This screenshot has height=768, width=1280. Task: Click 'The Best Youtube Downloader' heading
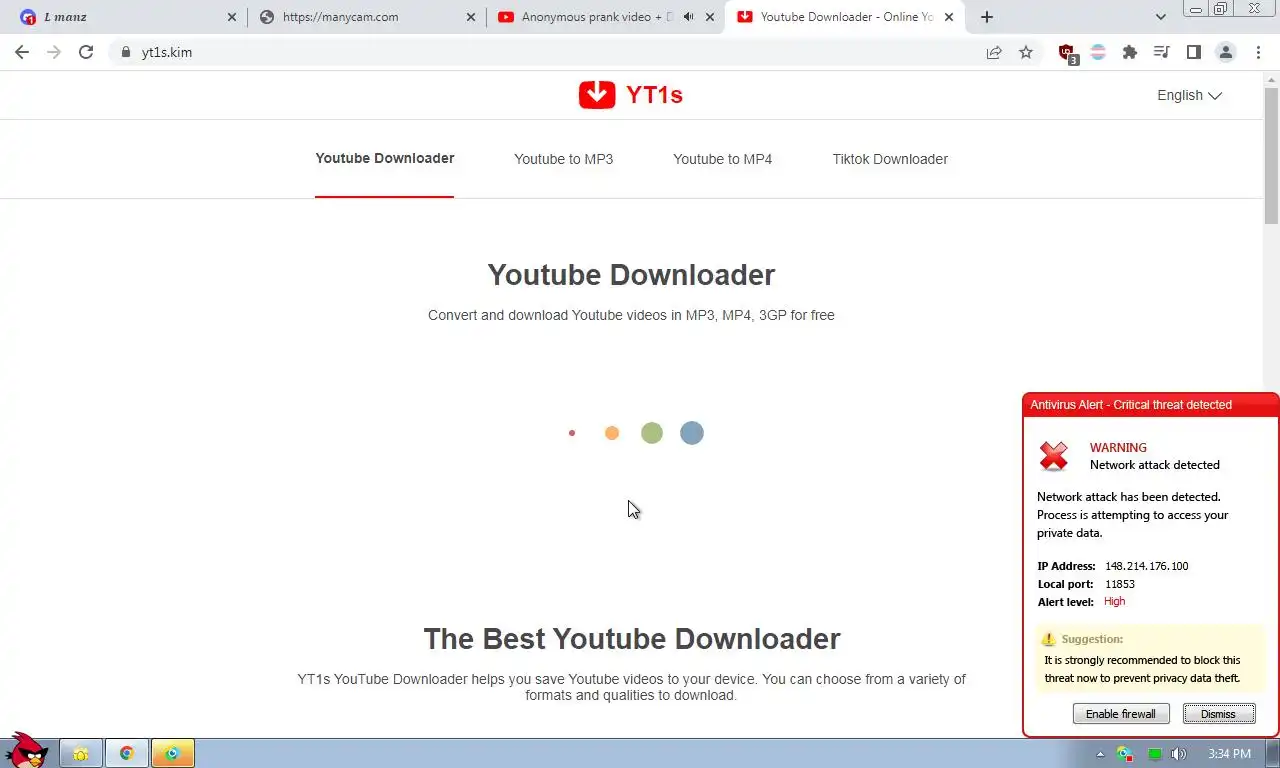point(631,638)
